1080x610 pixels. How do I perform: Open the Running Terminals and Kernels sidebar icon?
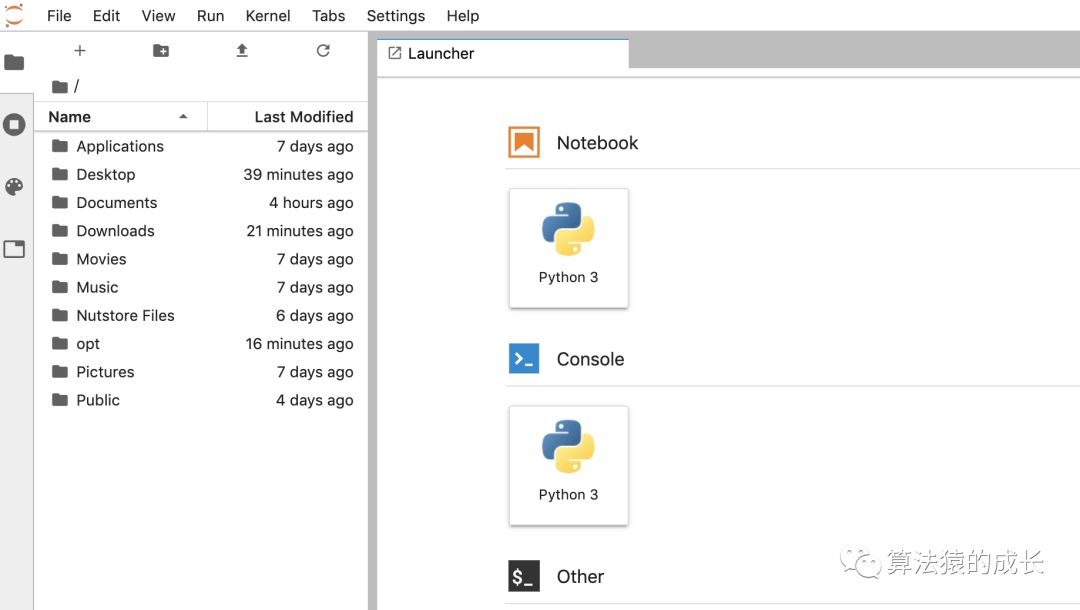(14, 125)
